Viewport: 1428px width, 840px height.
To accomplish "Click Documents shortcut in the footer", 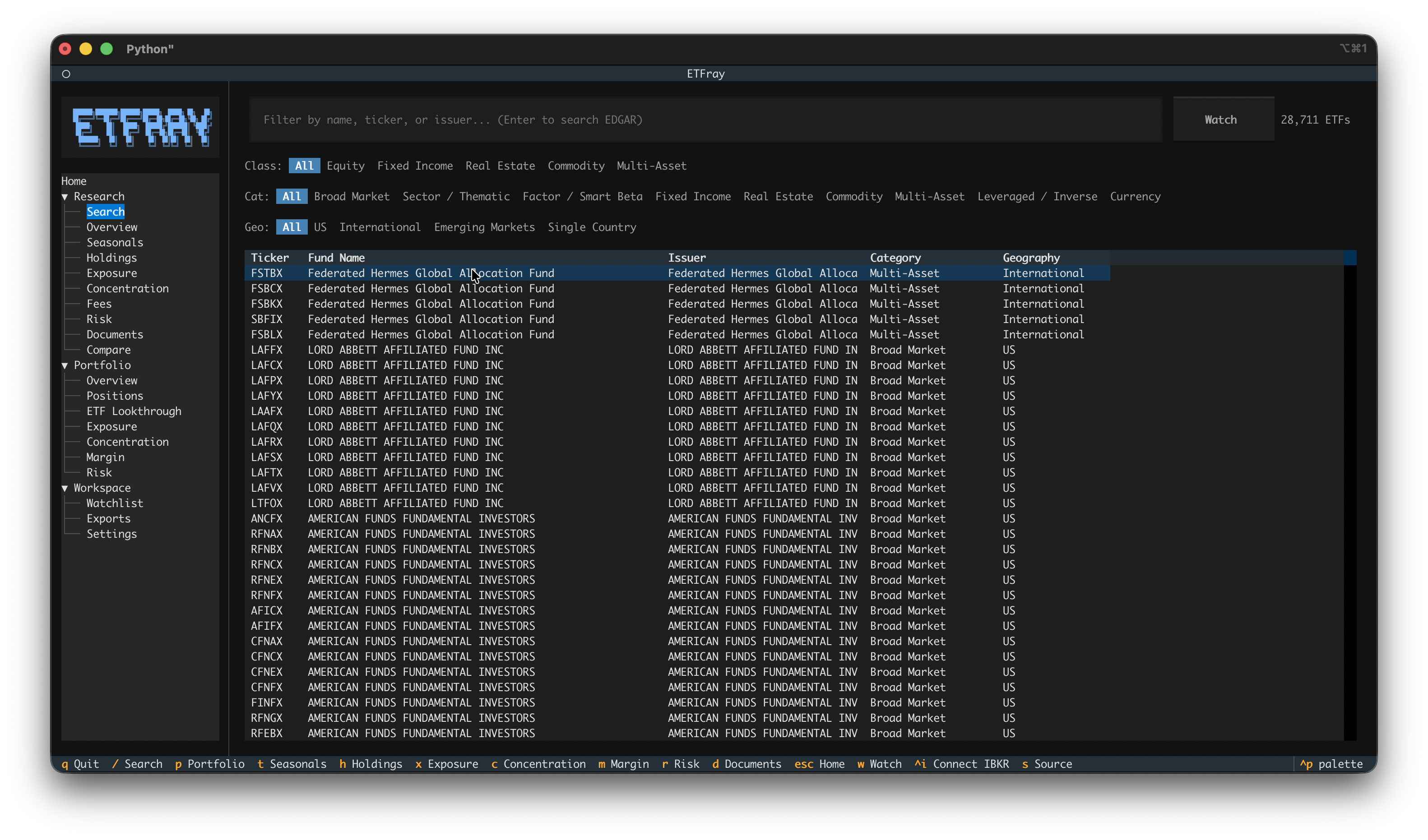I will click(x=746, y=764).
